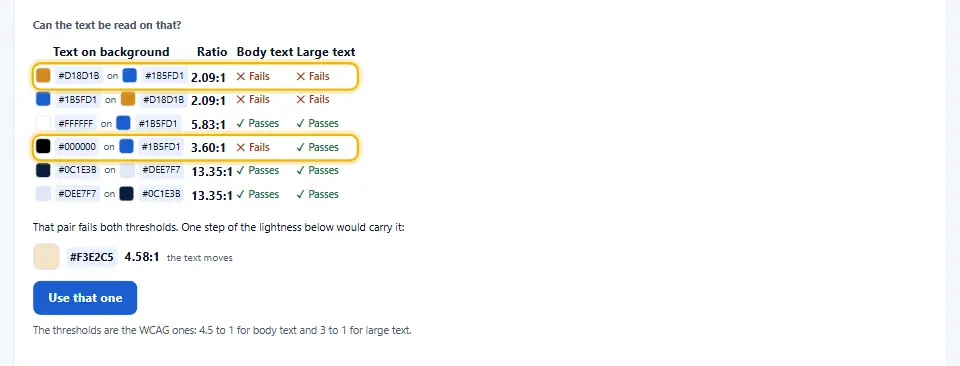Select the #F3E2C5 hex code label
Image resolution: width=960 pixels, height=366 pixels.
tap(91, 257)
